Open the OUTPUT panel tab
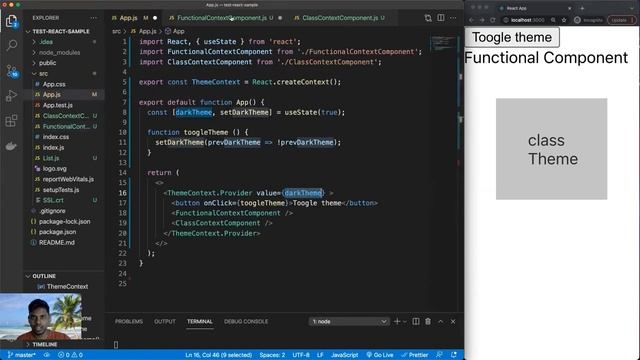Screen dimensions: 640x360 click(x=164, y=322)
